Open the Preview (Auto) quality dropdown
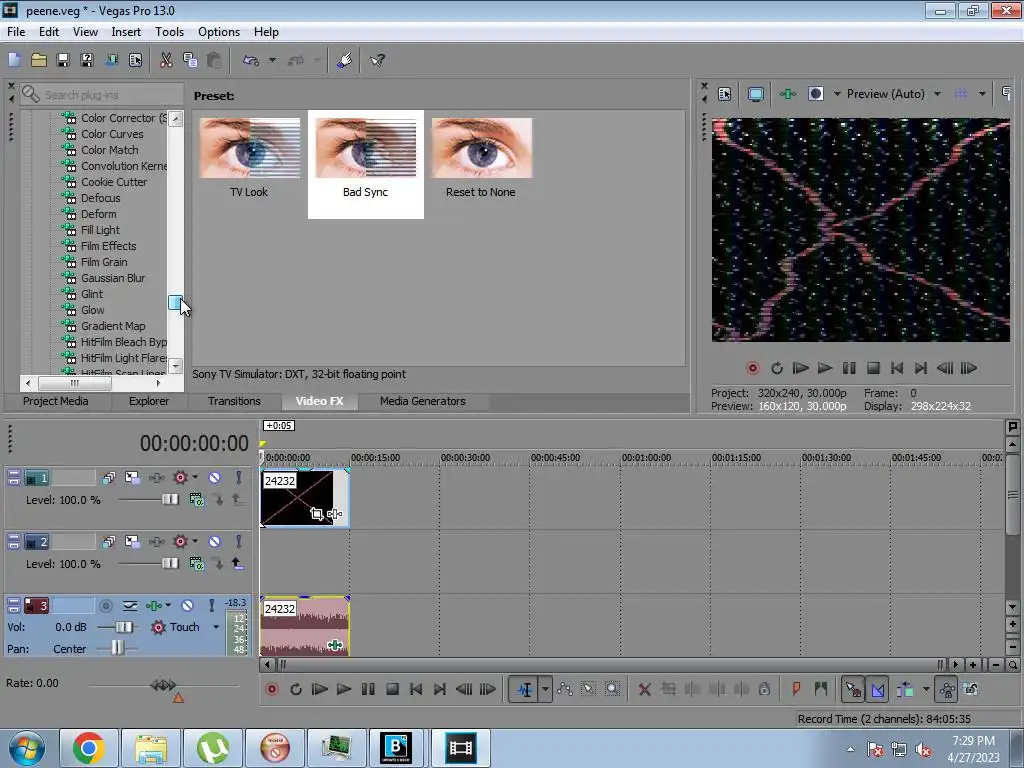The height and width of the screenshot is (768, 1024). point(937,94)
